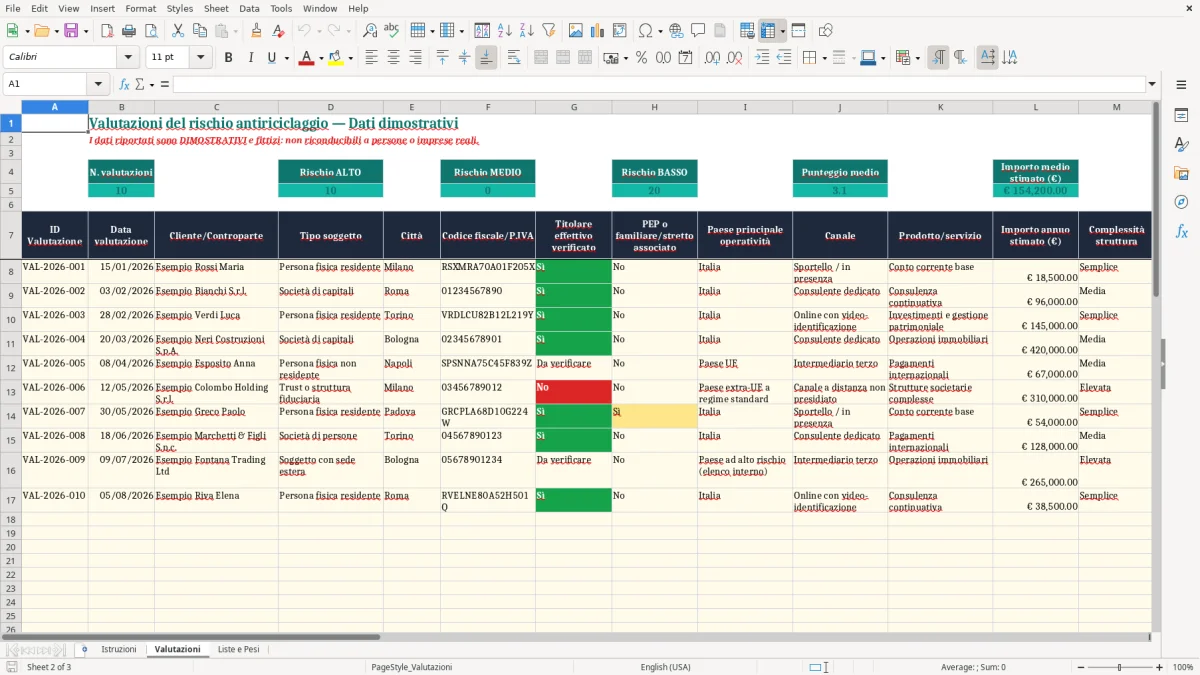The width and height of the screenshot is (1200, 675).
Task: Click the Define Print Area icon
Action: tap(747, 31)
